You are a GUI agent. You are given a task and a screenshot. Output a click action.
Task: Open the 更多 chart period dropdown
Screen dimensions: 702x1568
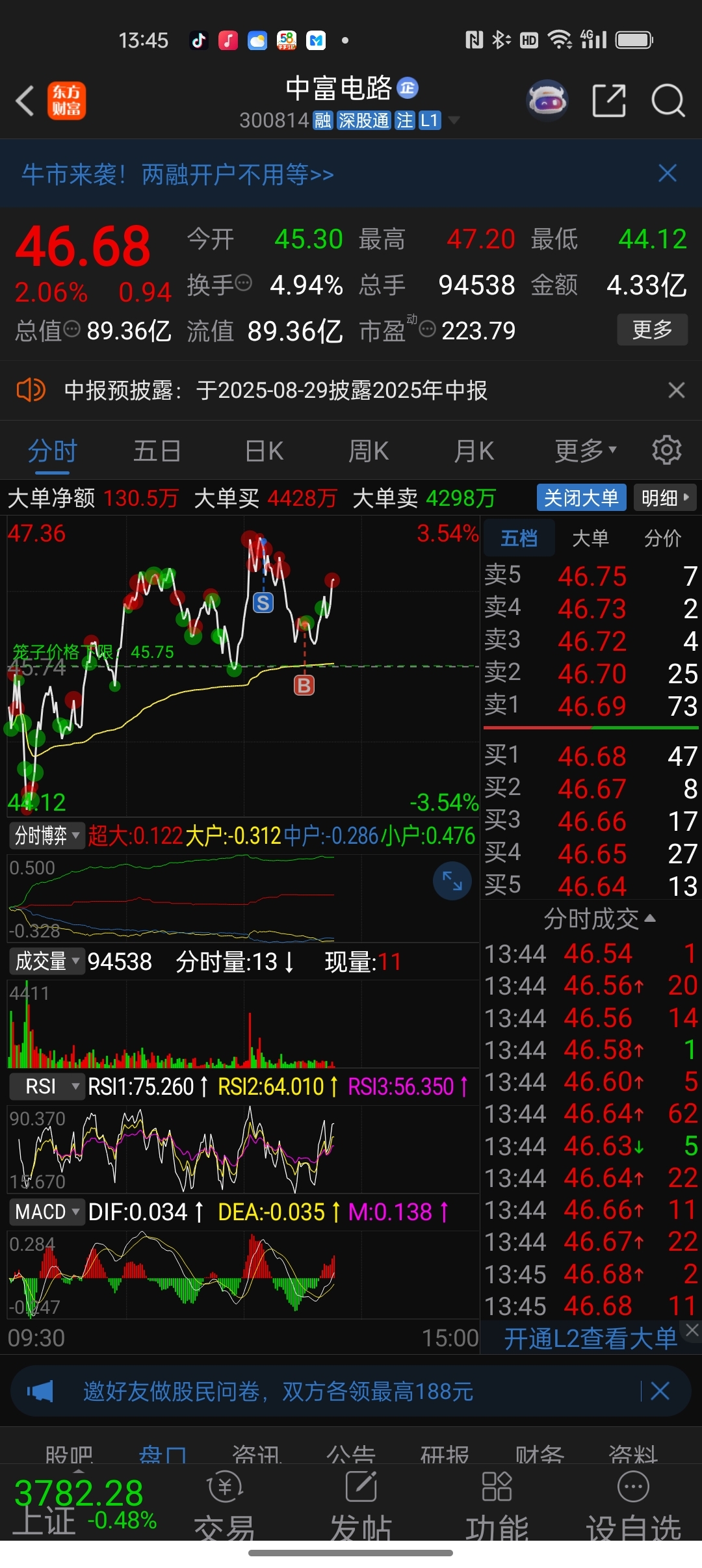pos(586,450)
